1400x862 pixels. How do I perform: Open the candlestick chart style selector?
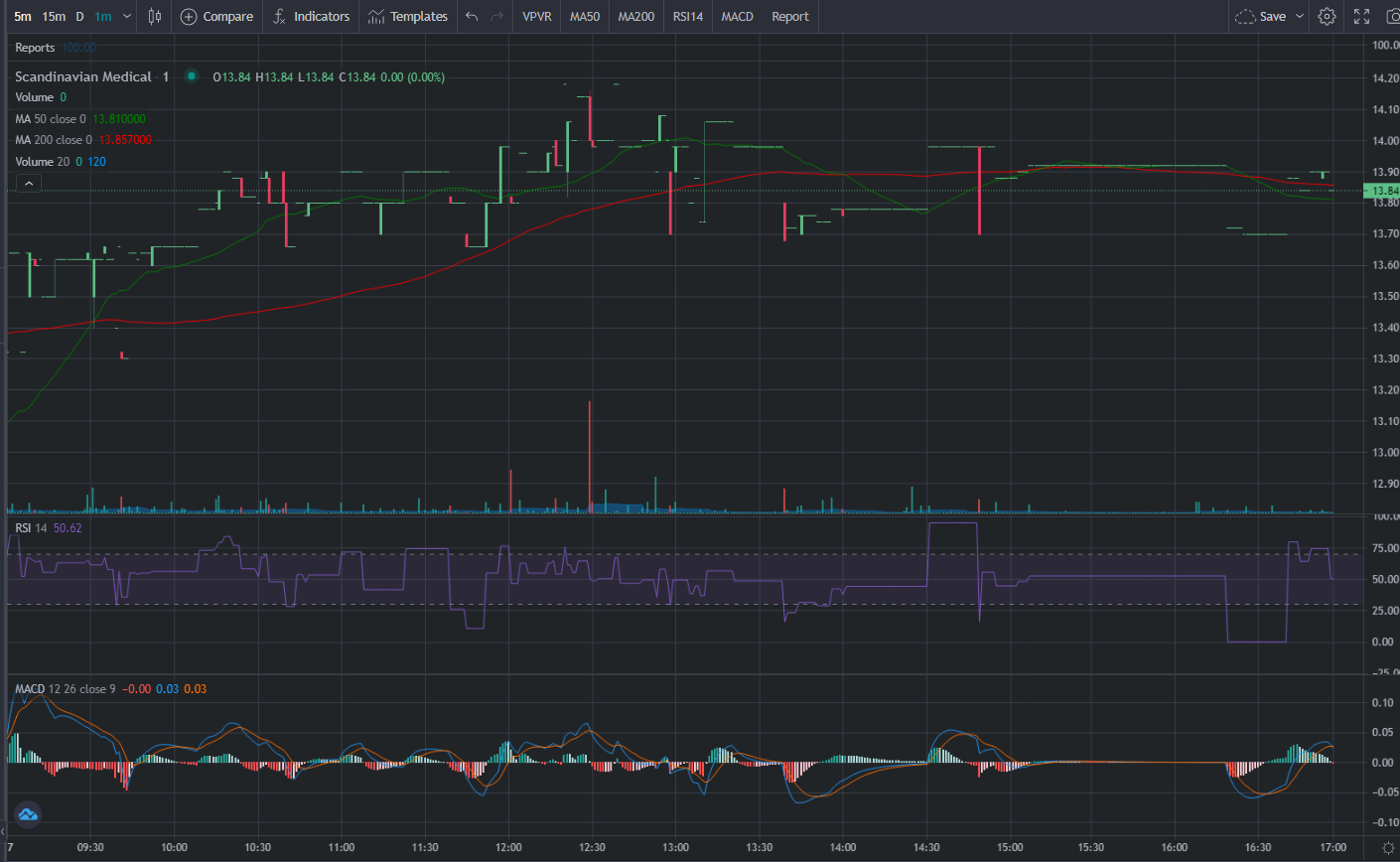pos(154,16)
